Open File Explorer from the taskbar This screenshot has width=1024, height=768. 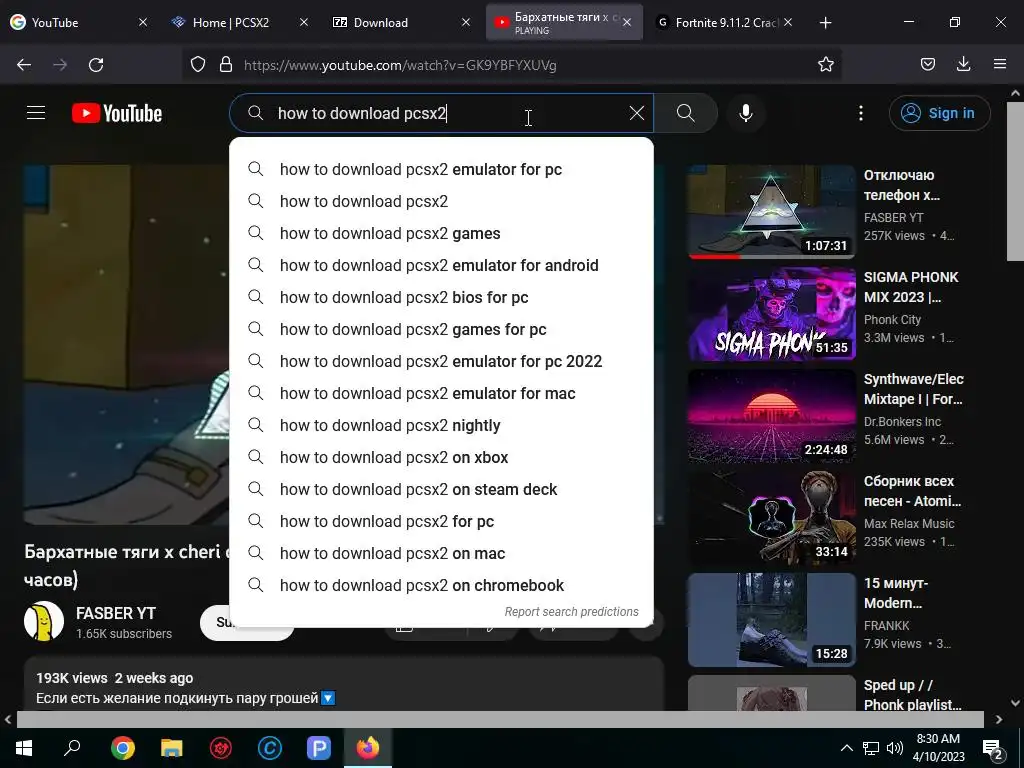172,748
